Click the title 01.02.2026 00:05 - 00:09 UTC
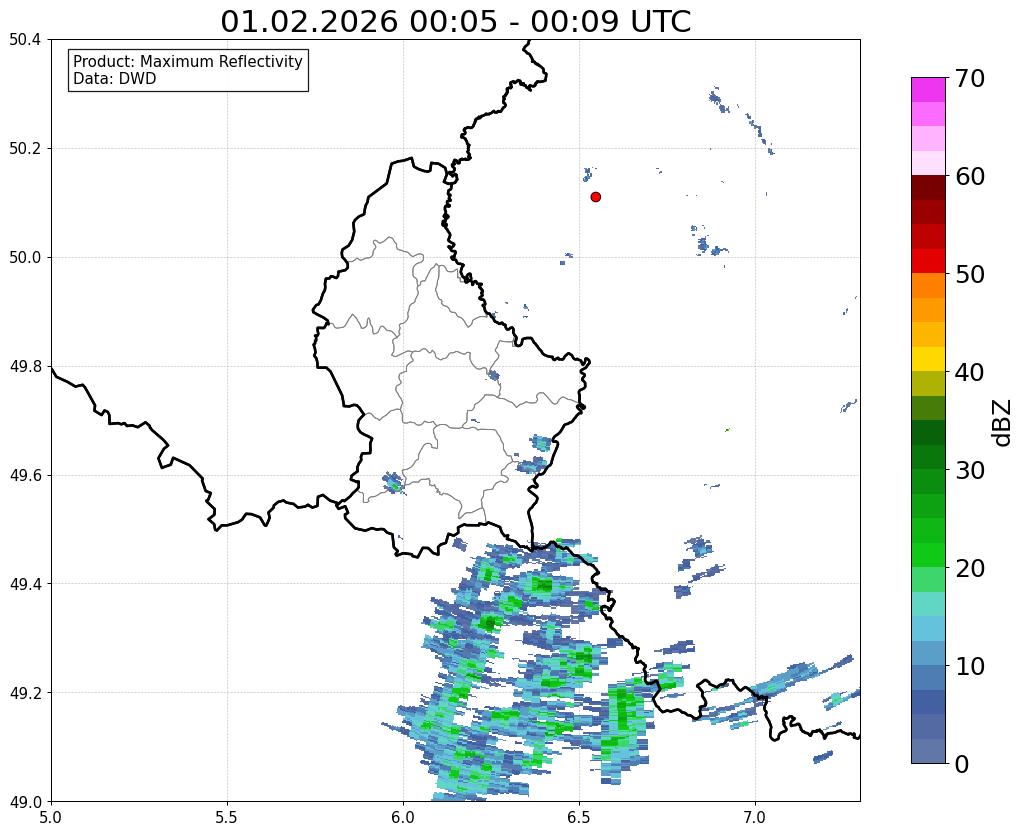Screen dimensions: 1023x834 click(455, 22)
